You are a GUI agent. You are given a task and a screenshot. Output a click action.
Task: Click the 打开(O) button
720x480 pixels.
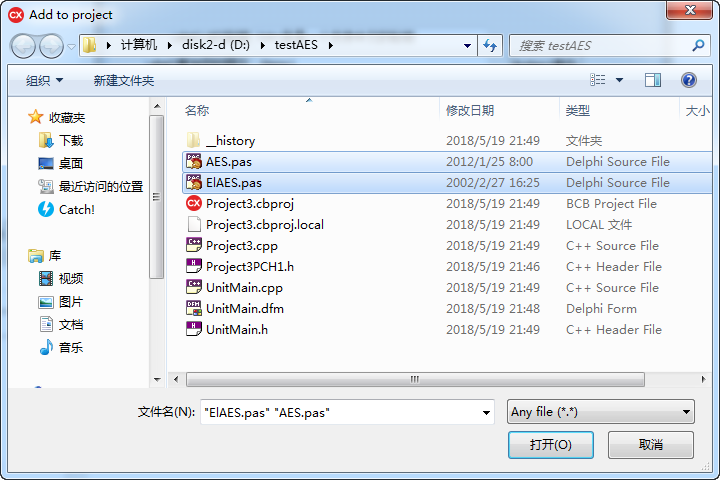pyautogui.click(x=551, y=445)
